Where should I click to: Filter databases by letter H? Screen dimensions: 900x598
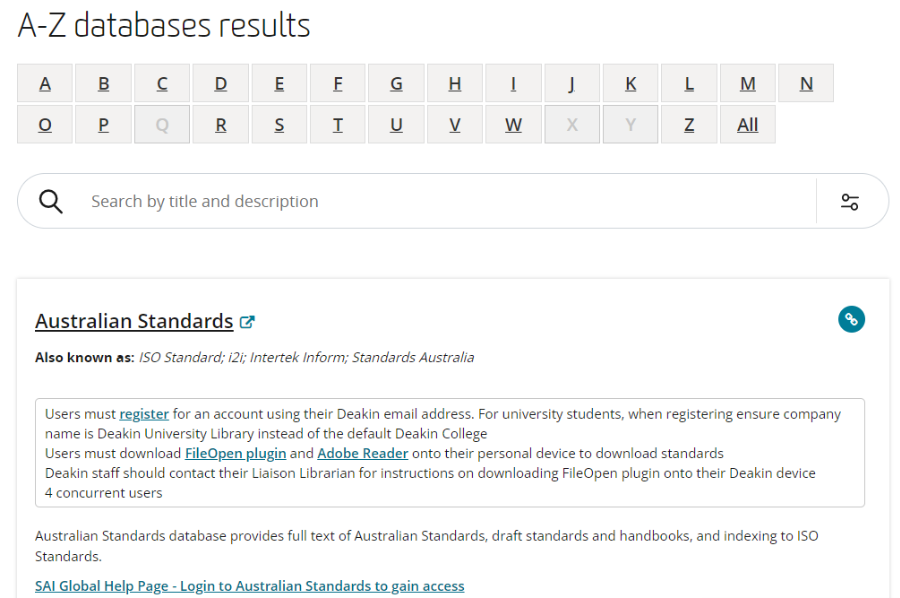click(455, 84)
